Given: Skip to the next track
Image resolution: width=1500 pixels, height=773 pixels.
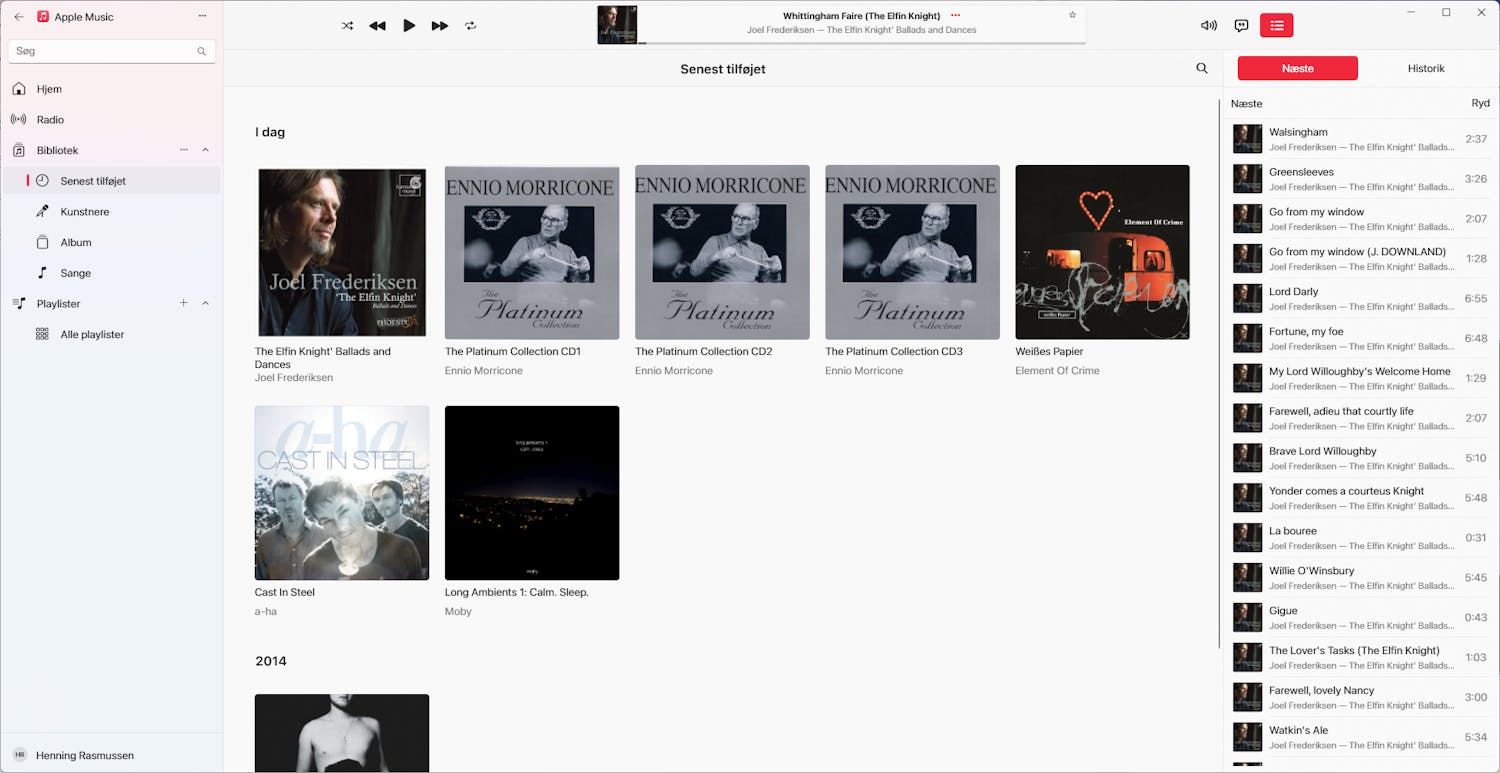Looking at the screenshot, I should point(440,25).
